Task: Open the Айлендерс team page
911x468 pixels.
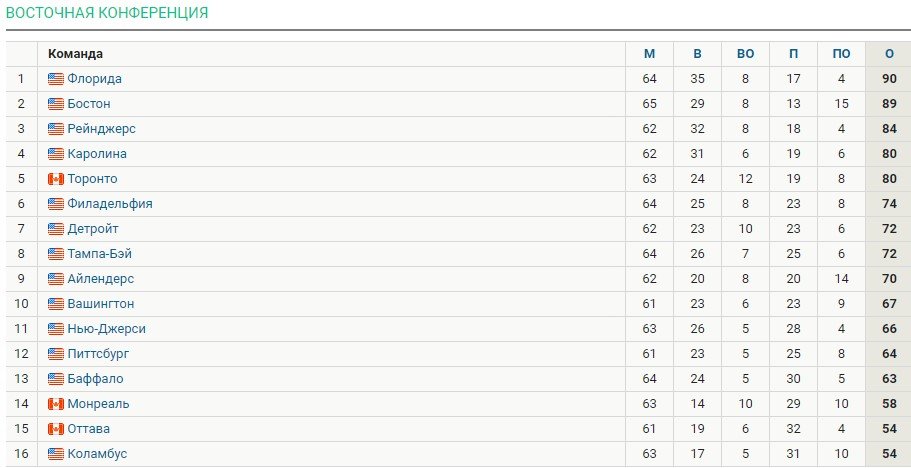Action: pyautogui.click(x=100, y=279)
